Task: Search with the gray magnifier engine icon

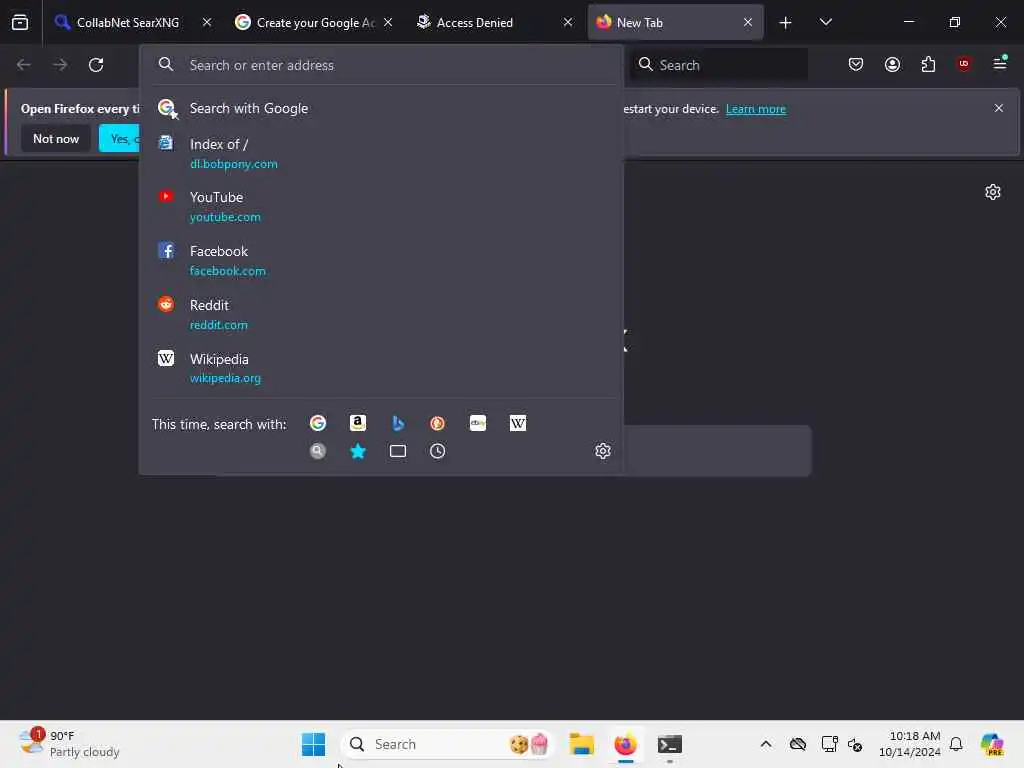Action: [318, 451]
